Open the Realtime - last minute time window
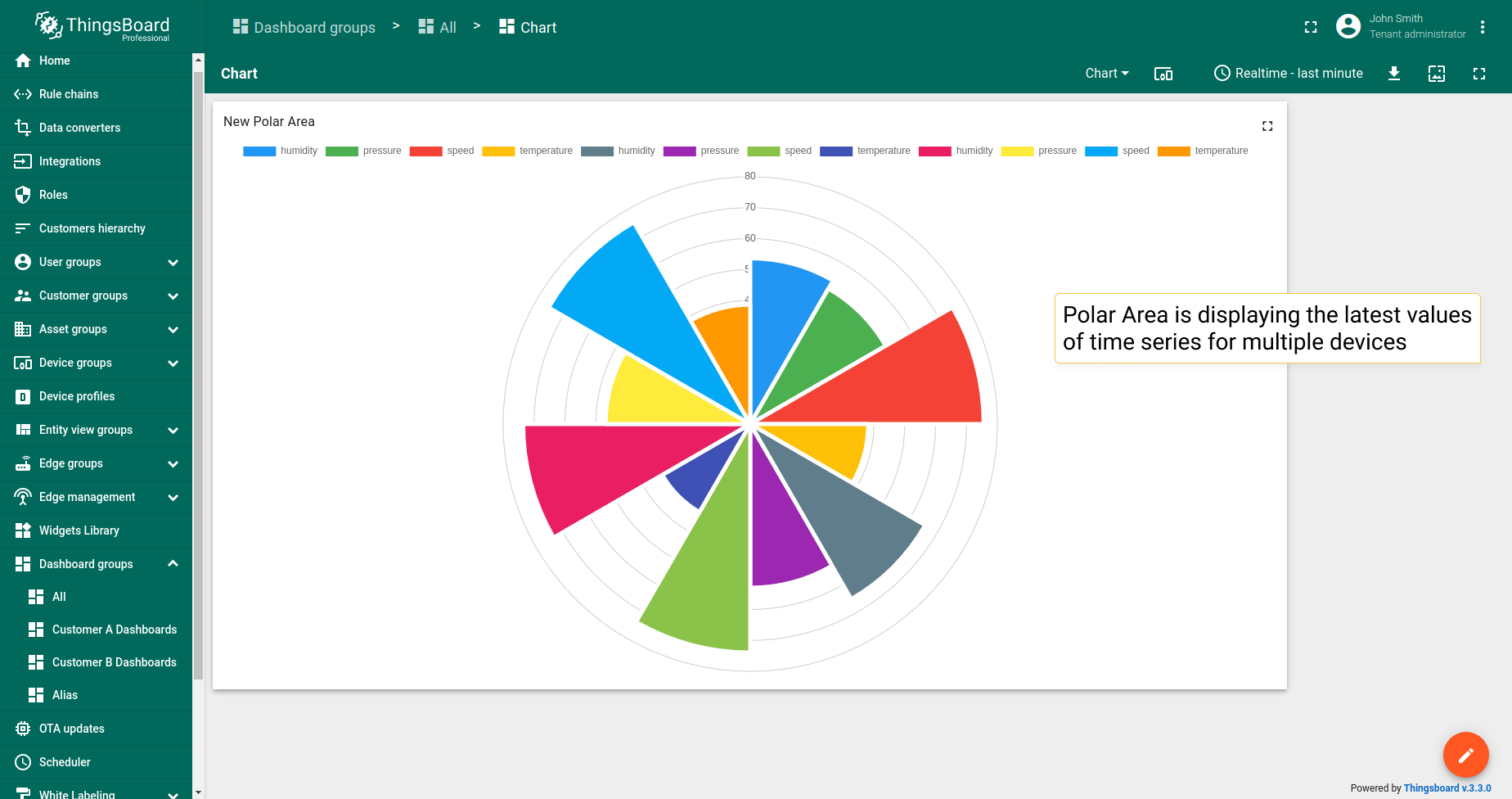Screen dimensions: 1512x799 coord(1289,74)
